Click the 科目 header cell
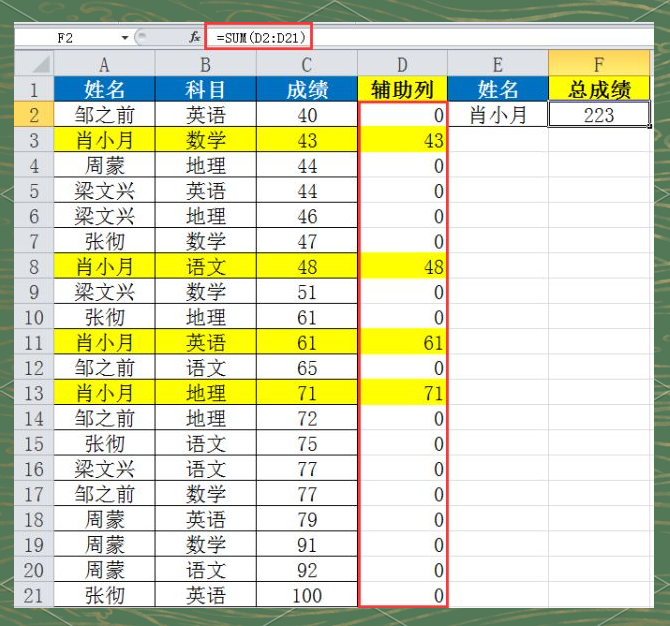Screen dimensions: 670x626 pos(206,89)
